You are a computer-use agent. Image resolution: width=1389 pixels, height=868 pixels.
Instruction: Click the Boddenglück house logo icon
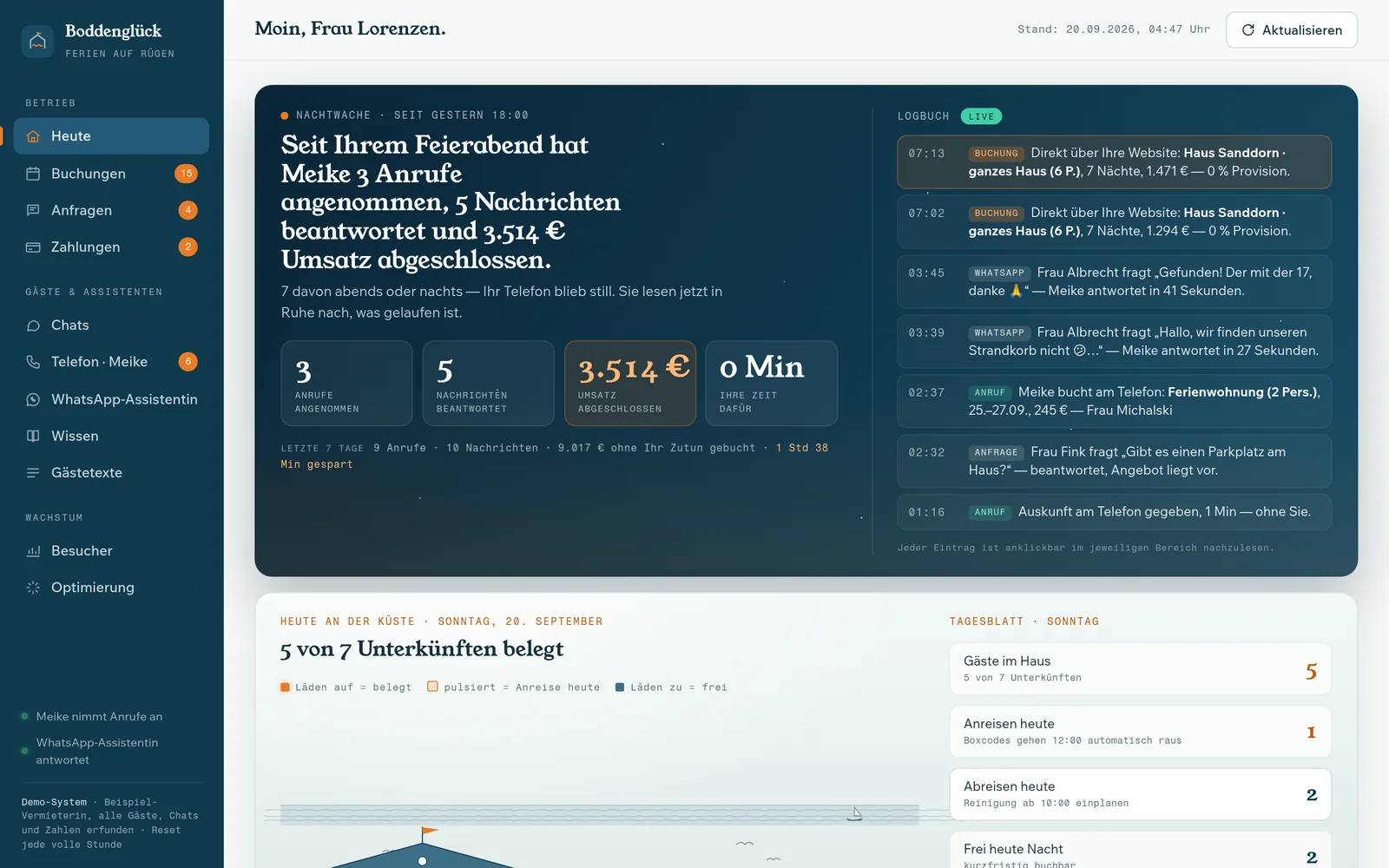[37, 41]
